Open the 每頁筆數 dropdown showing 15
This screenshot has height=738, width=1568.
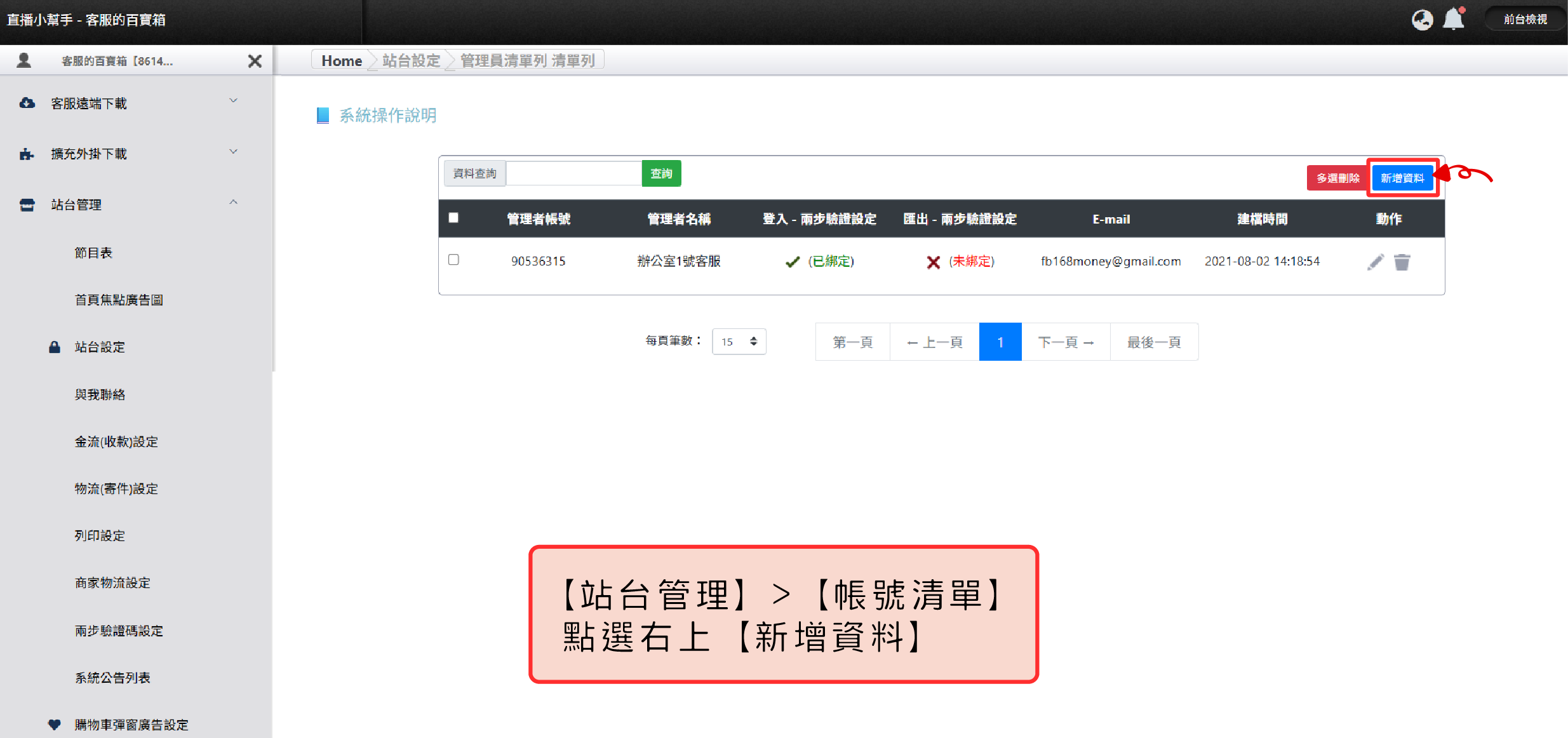[x=739, y=342]
